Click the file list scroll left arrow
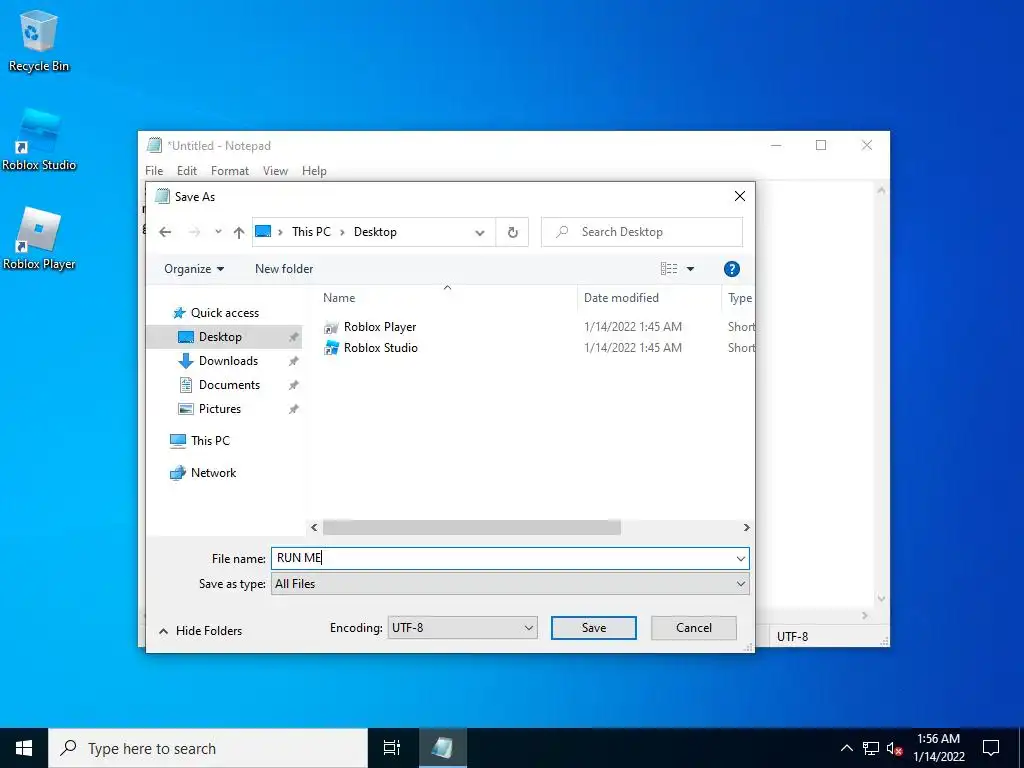This screenshot has width=1024, height=768. tap(314, 528)
